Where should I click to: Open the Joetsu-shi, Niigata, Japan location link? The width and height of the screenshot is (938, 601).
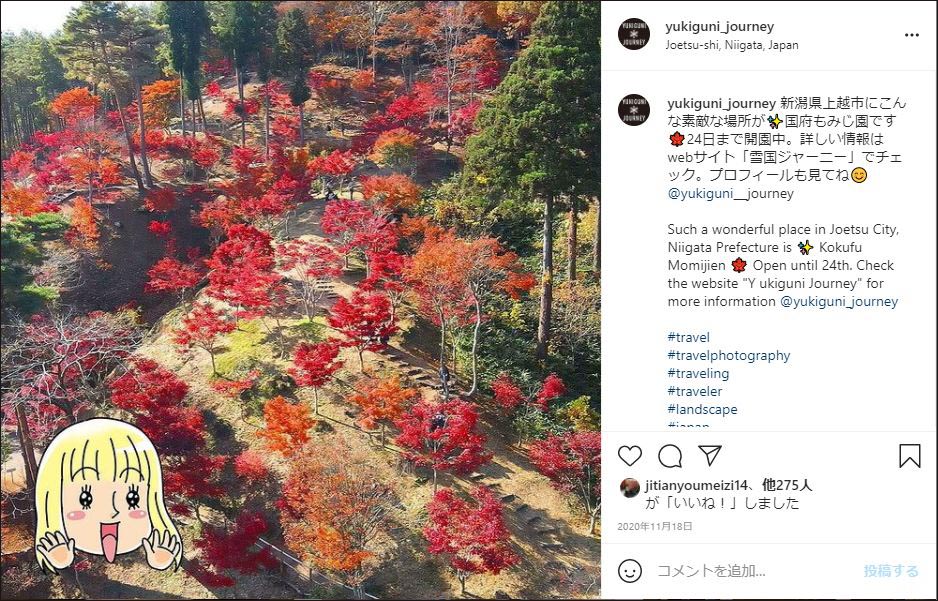732,45
